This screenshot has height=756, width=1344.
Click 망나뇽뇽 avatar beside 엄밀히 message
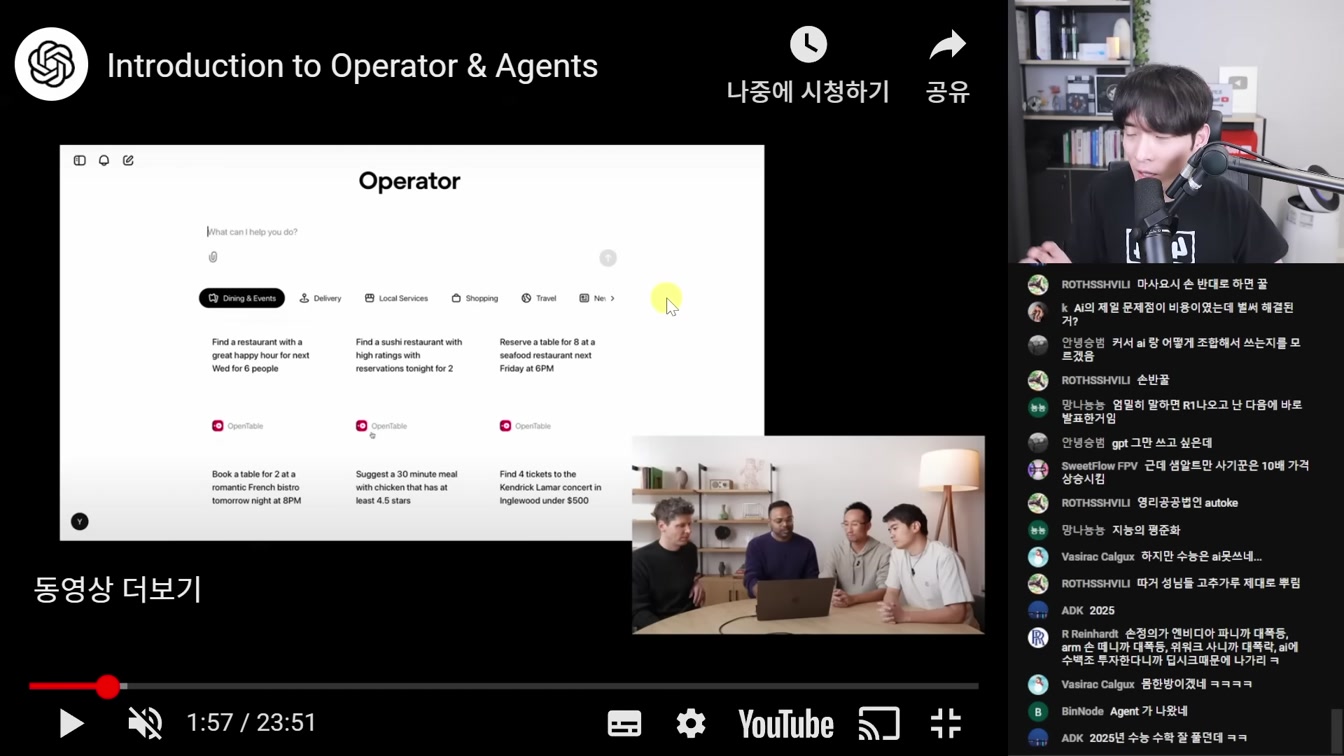point(1038,408)
